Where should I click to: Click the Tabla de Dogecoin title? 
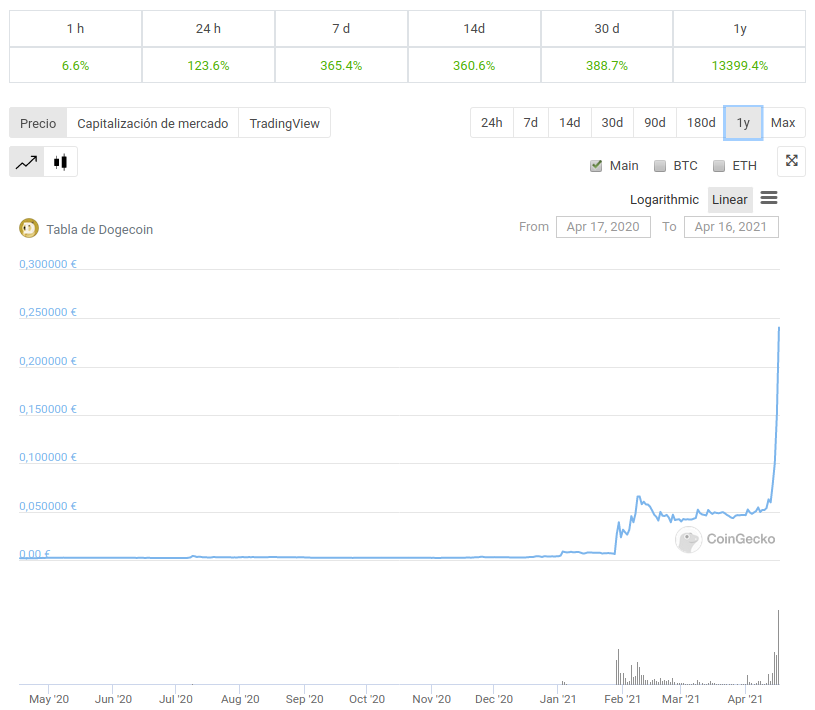pos(100,230)
